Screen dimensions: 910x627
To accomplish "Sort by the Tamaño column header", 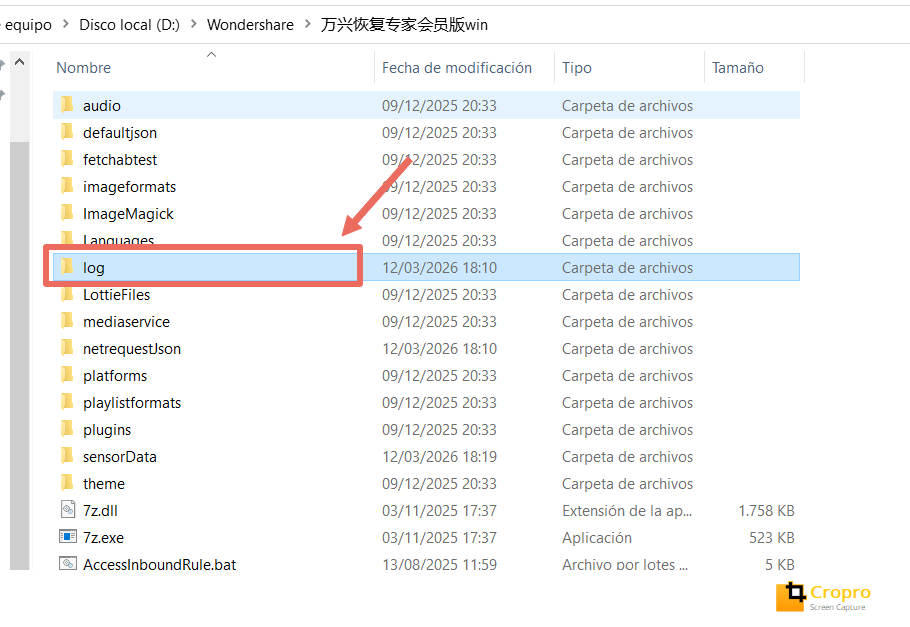I will pyautogui.click(x=738, y=68).
